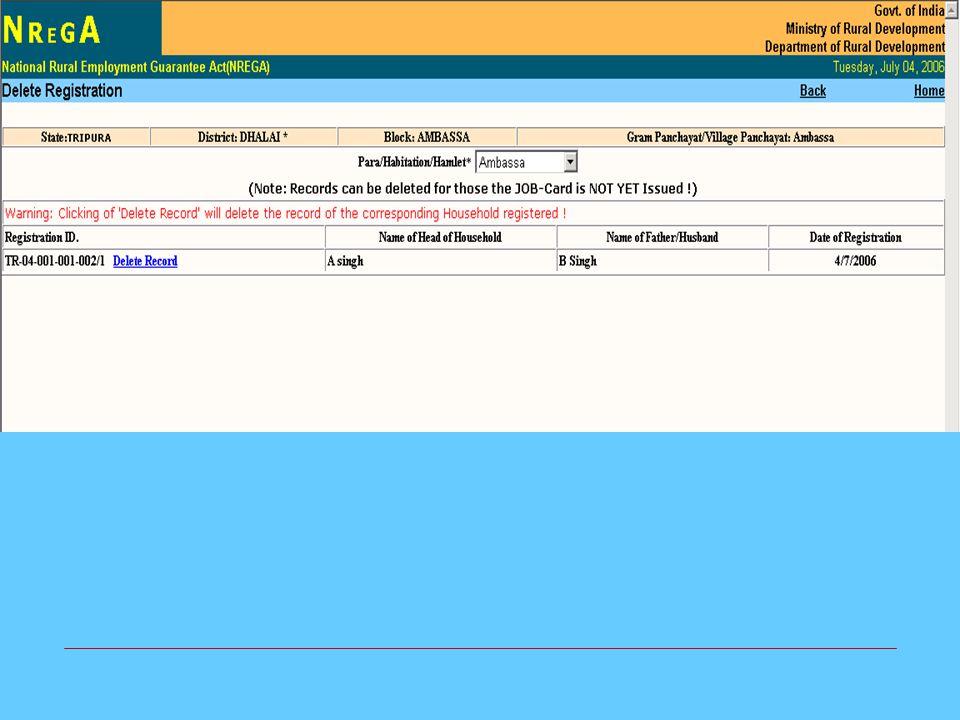Go to the Home page link
This screenshot has height=720, width=960.
click(929, 91)
